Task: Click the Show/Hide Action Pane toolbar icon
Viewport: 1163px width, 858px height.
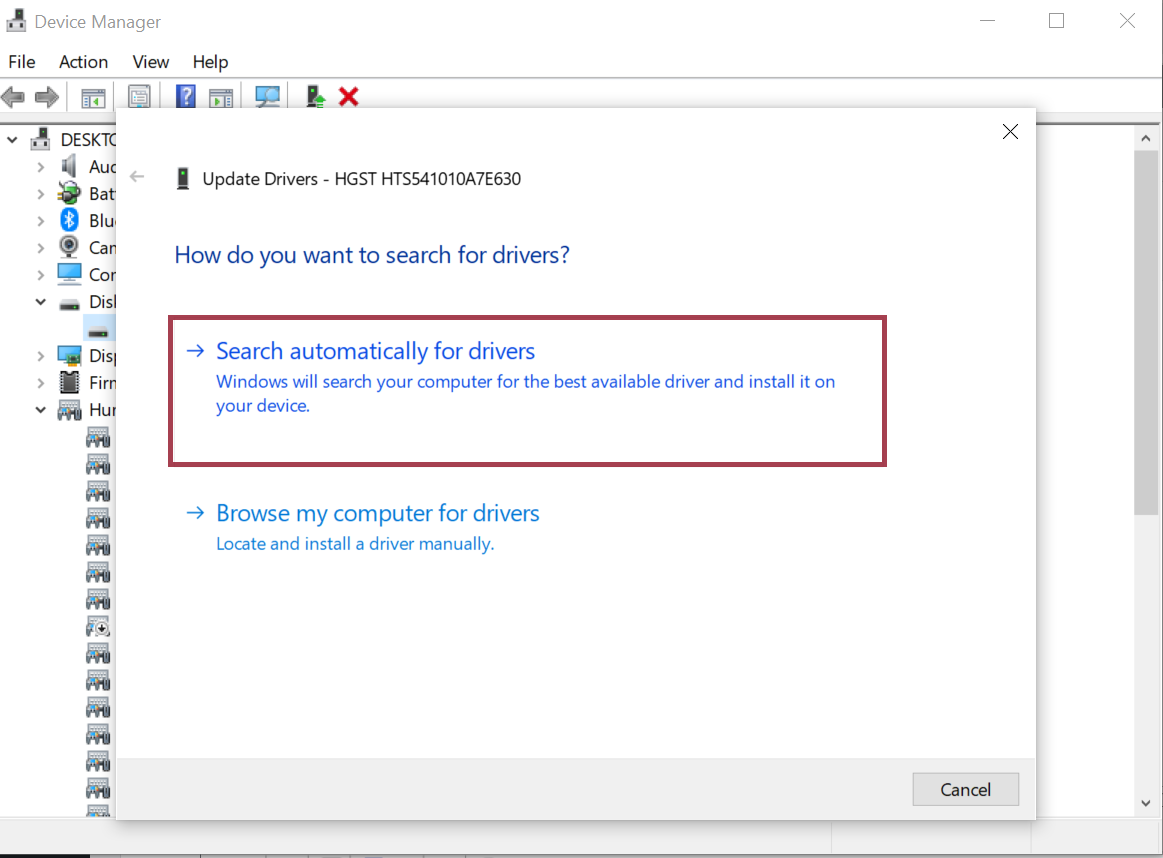Action: [x=221, y=97]
